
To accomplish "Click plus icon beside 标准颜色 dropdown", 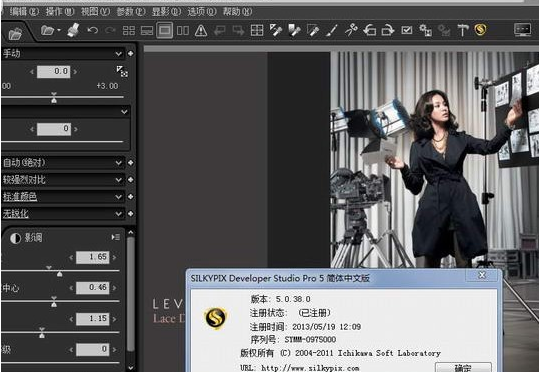I will click(x=131, y=197).
